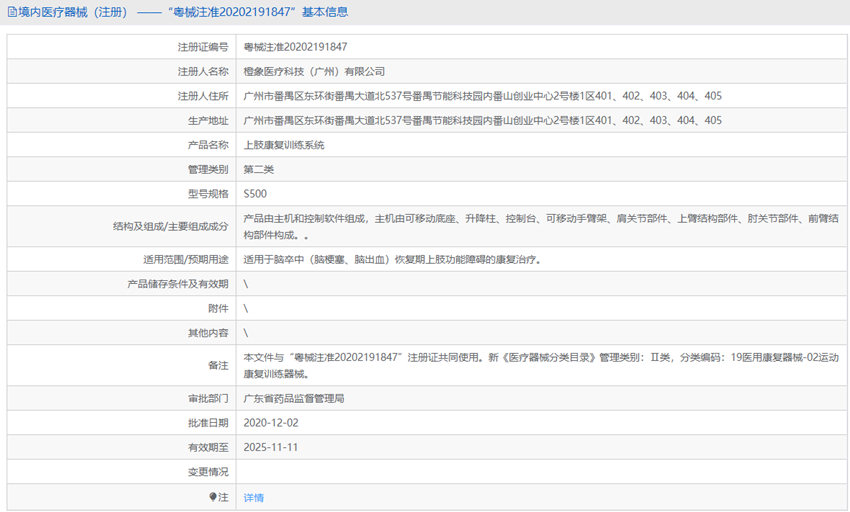Click the 适用范围/预期用途 label
Viewport: 850px width, 512px height.
(x=185, y=259)
